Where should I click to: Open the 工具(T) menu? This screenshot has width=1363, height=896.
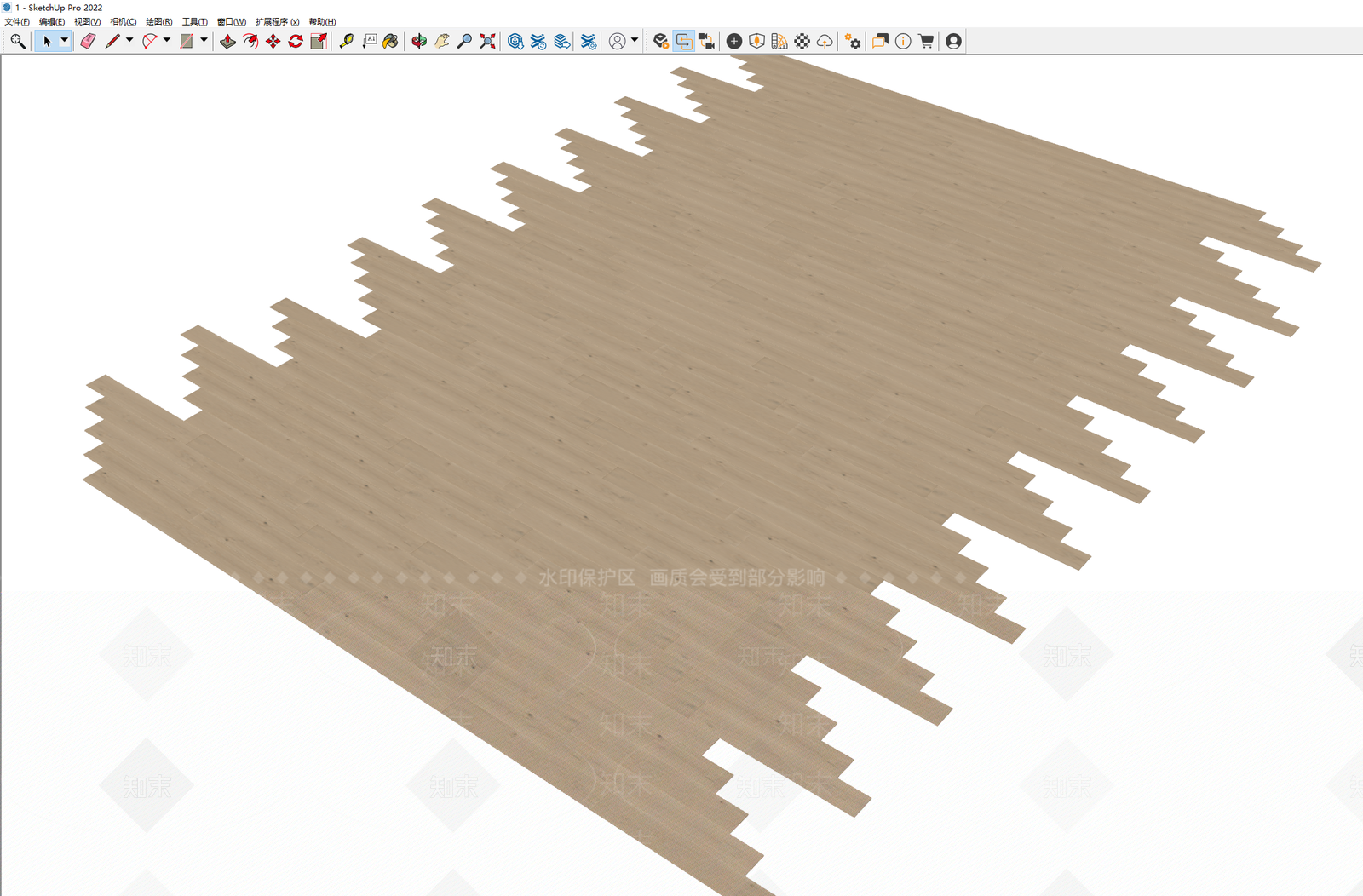pos(195,22)
